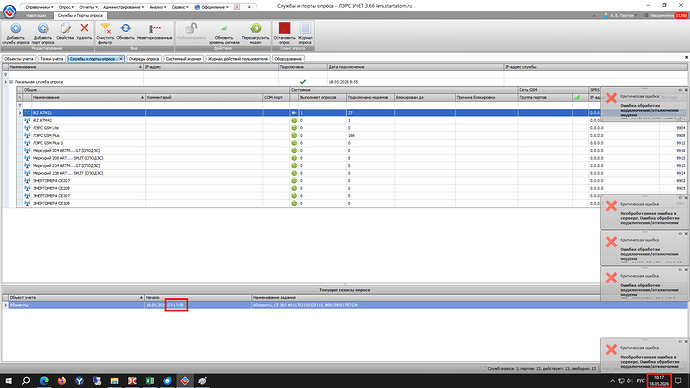Click the filter row cell under top Наименование
The width and height of the screenshot is (690, 388).
pos(75,74)
